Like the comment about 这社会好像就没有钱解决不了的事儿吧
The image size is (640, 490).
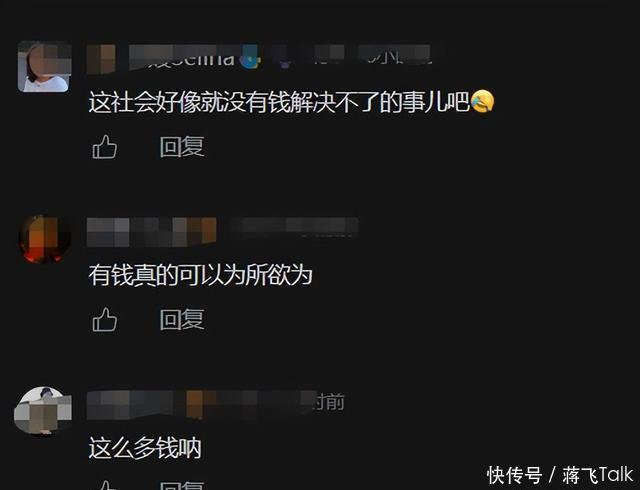pos(105,147)
